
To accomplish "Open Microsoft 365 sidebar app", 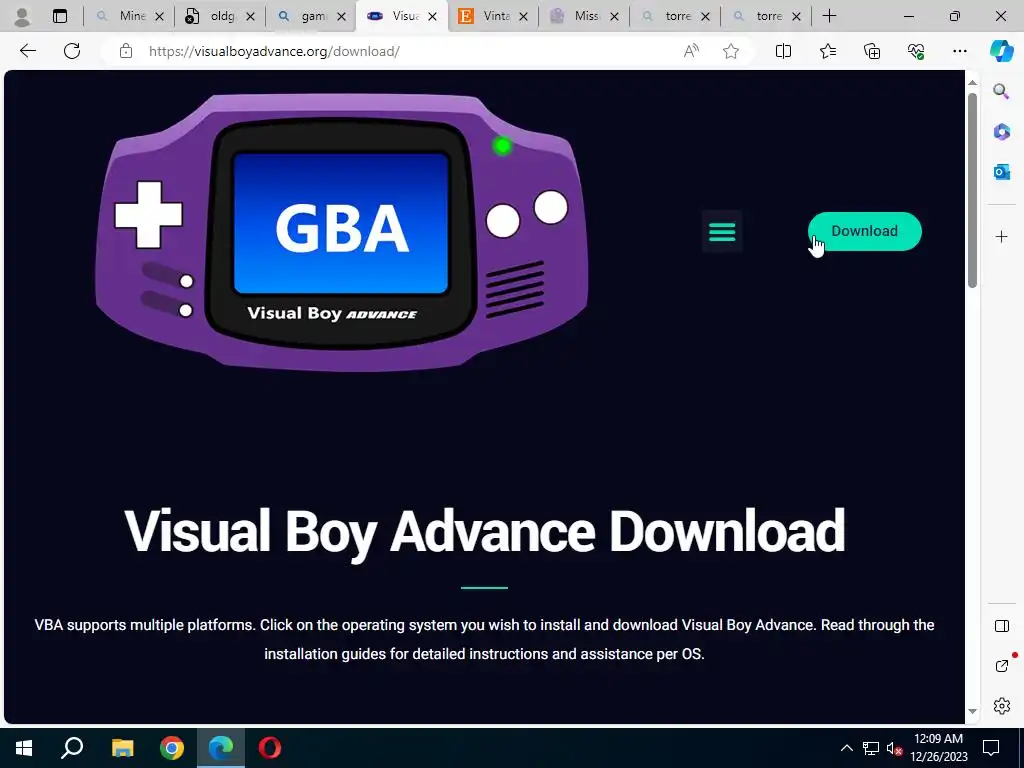I will point(1001,132).
